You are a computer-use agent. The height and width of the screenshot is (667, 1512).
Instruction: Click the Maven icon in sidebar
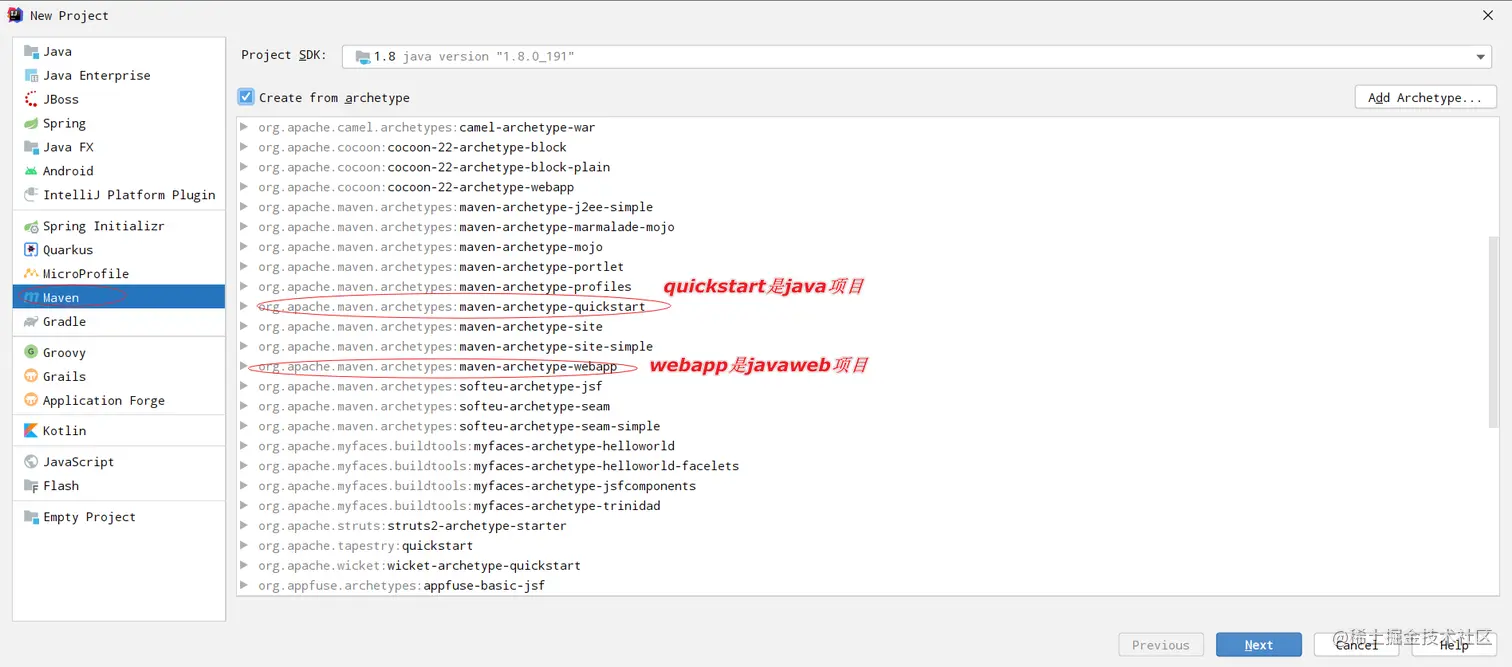click(x=31, y=297)
